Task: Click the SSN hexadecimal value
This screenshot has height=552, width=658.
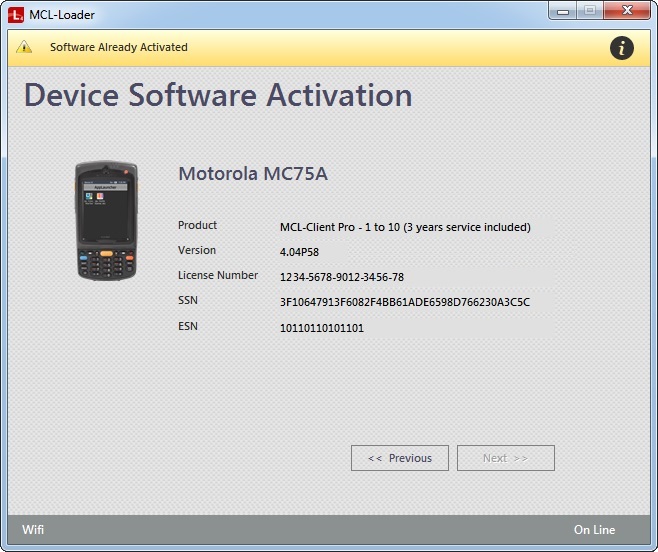Action: 404,302
